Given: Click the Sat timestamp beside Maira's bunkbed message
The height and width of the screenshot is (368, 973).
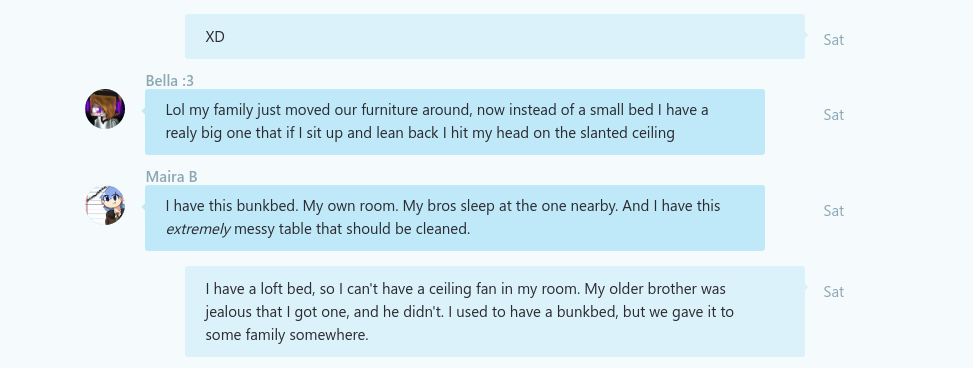Looking at the screenshot, I should pos(833,211).
